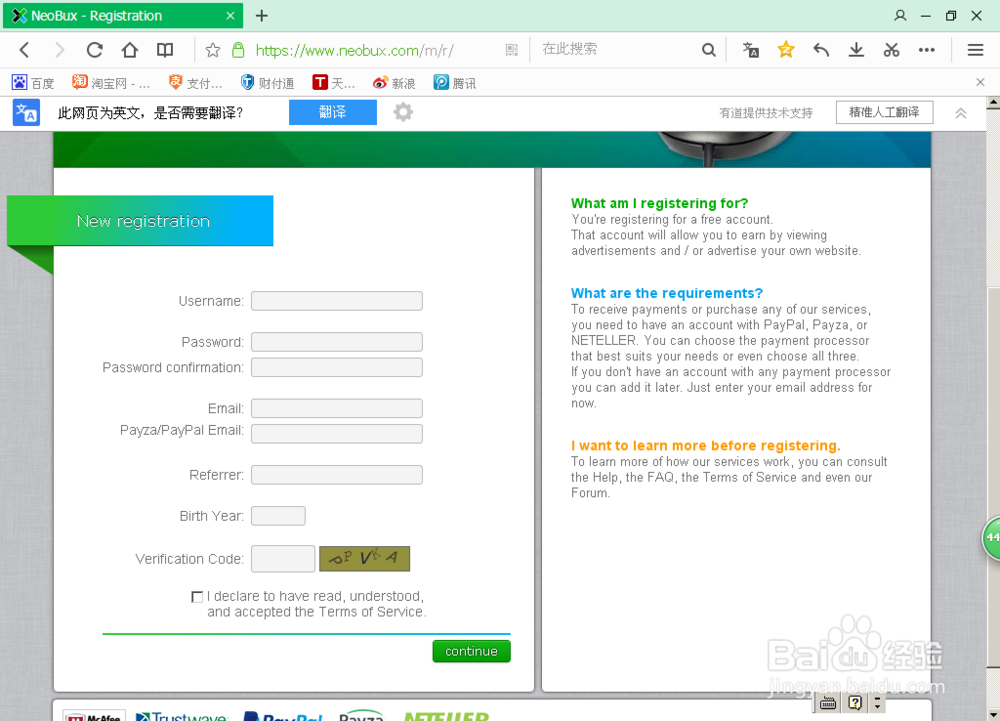Close the NeoBux - Registration tab

(230, 16)
